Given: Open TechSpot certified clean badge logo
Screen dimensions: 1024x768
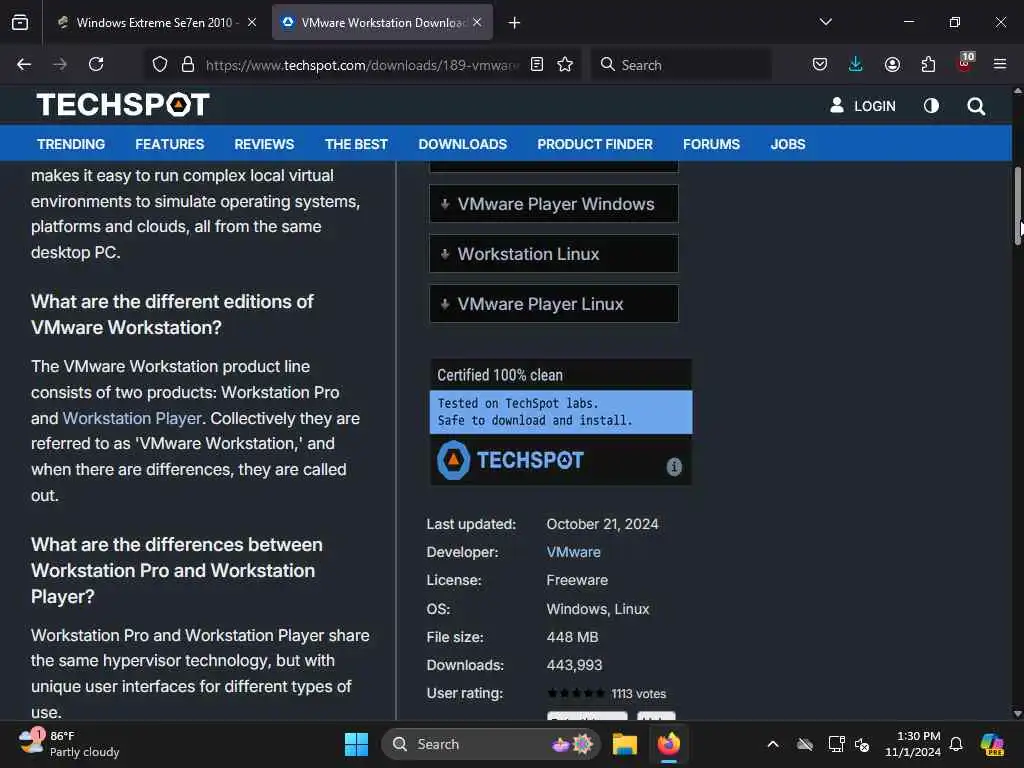Looking at the screenshot, I should pos(510,460).
